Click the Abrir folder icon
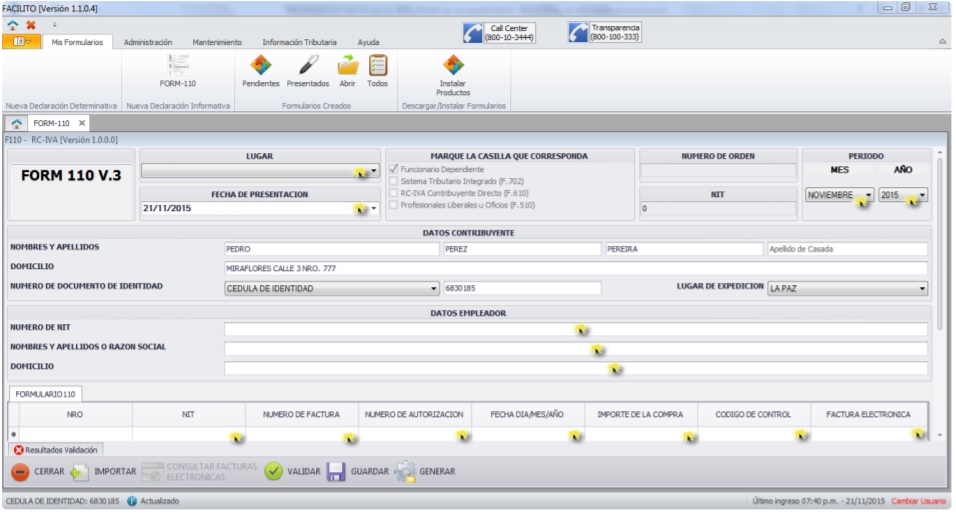 (347, 66)
